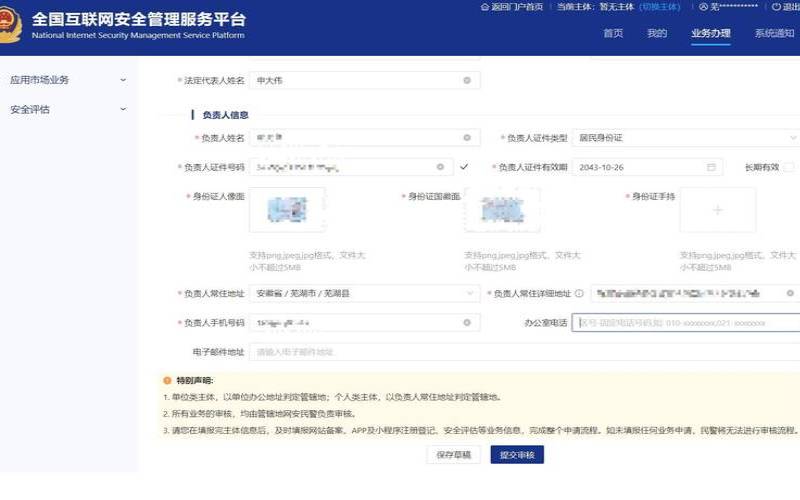Click the 退出 power icon

click(x=776, y=7)
